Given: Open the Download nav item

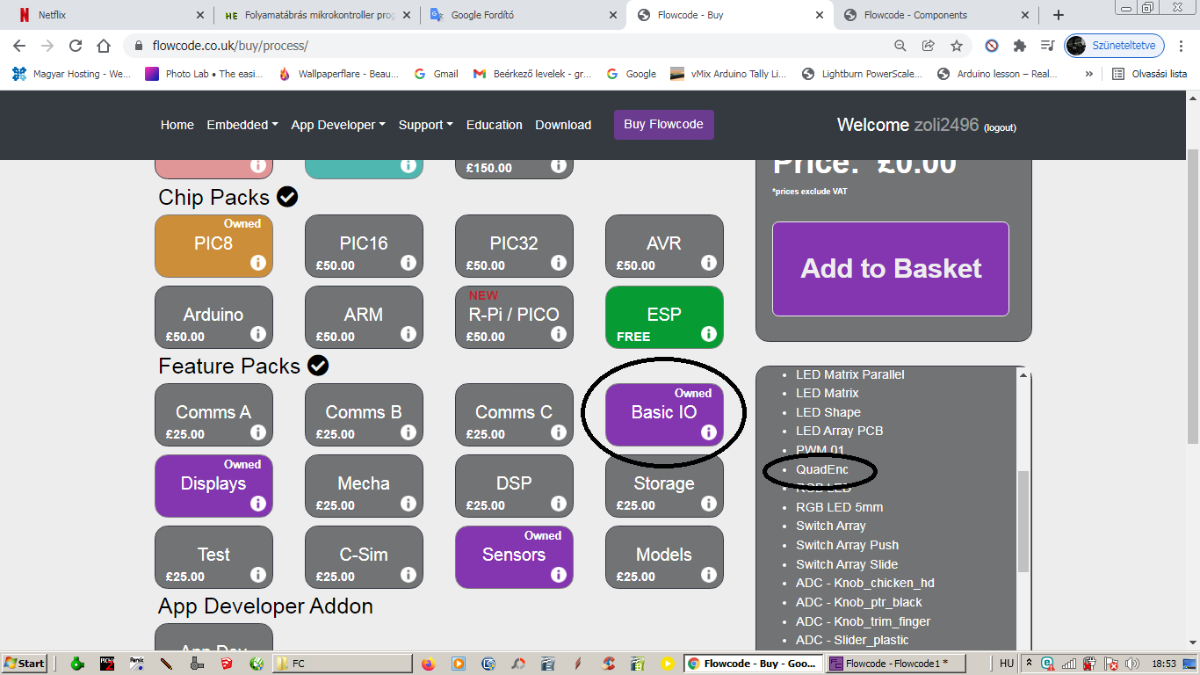Looking at the screenshot, I should [563, 125].
